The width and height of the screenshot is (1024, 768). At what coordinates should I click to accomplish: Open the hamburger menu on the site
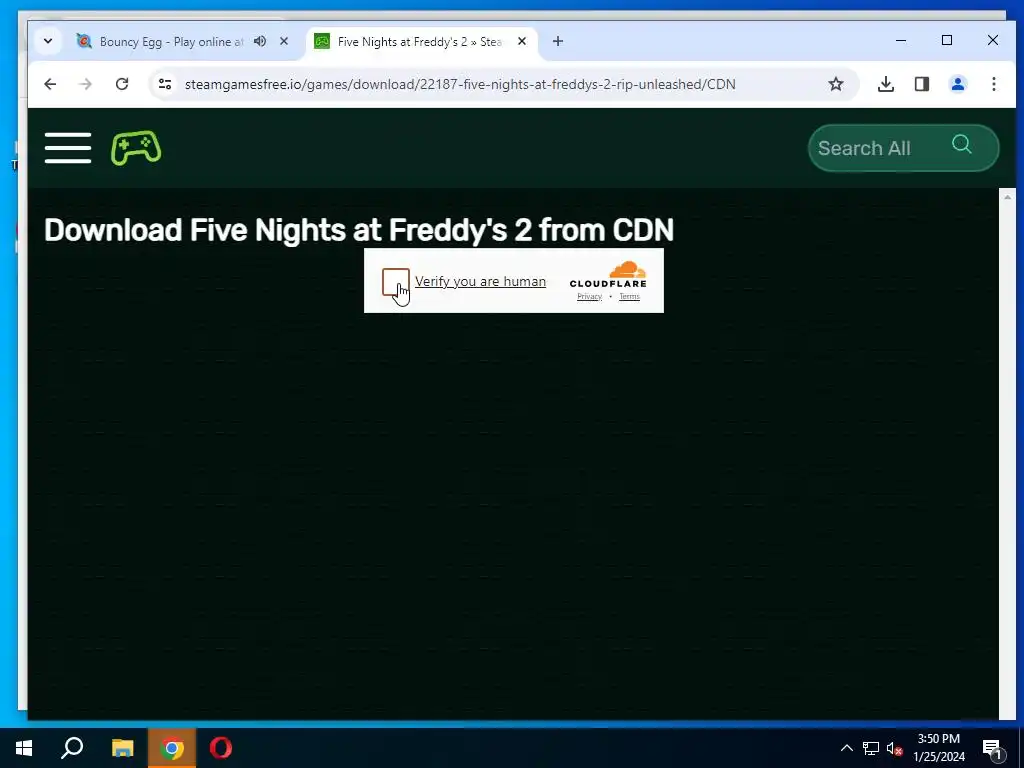pyautogui.click(x=68, y=148)
